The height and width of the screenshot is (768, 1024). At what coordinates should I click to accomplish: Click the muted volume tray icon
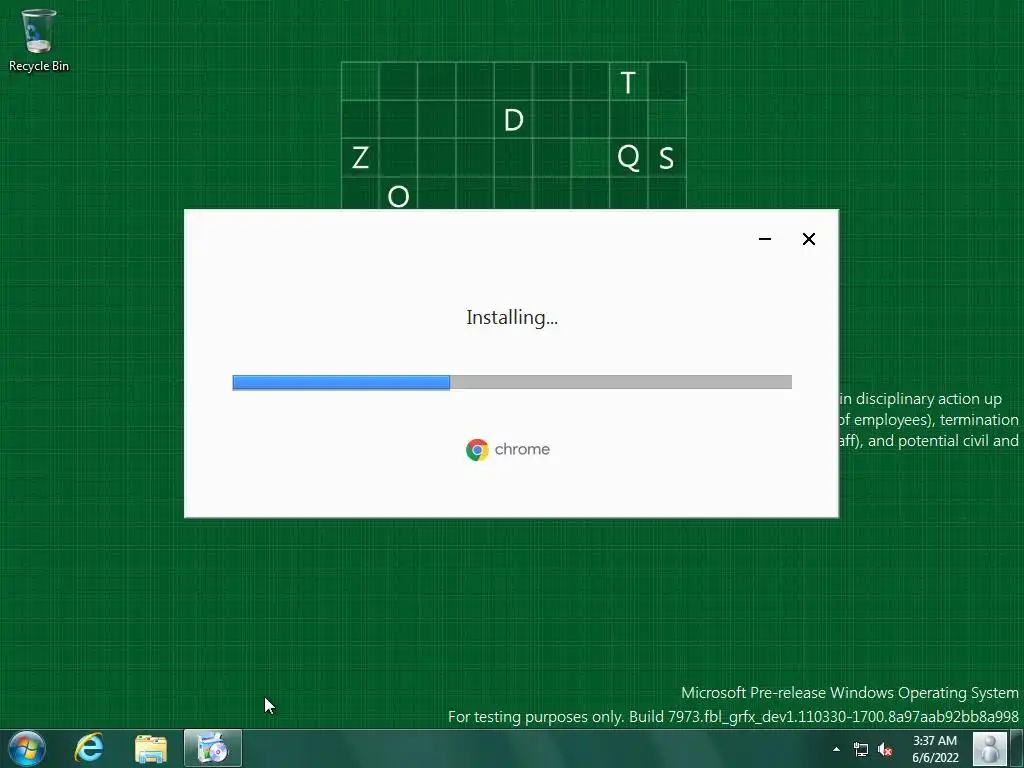click(885, 750)
